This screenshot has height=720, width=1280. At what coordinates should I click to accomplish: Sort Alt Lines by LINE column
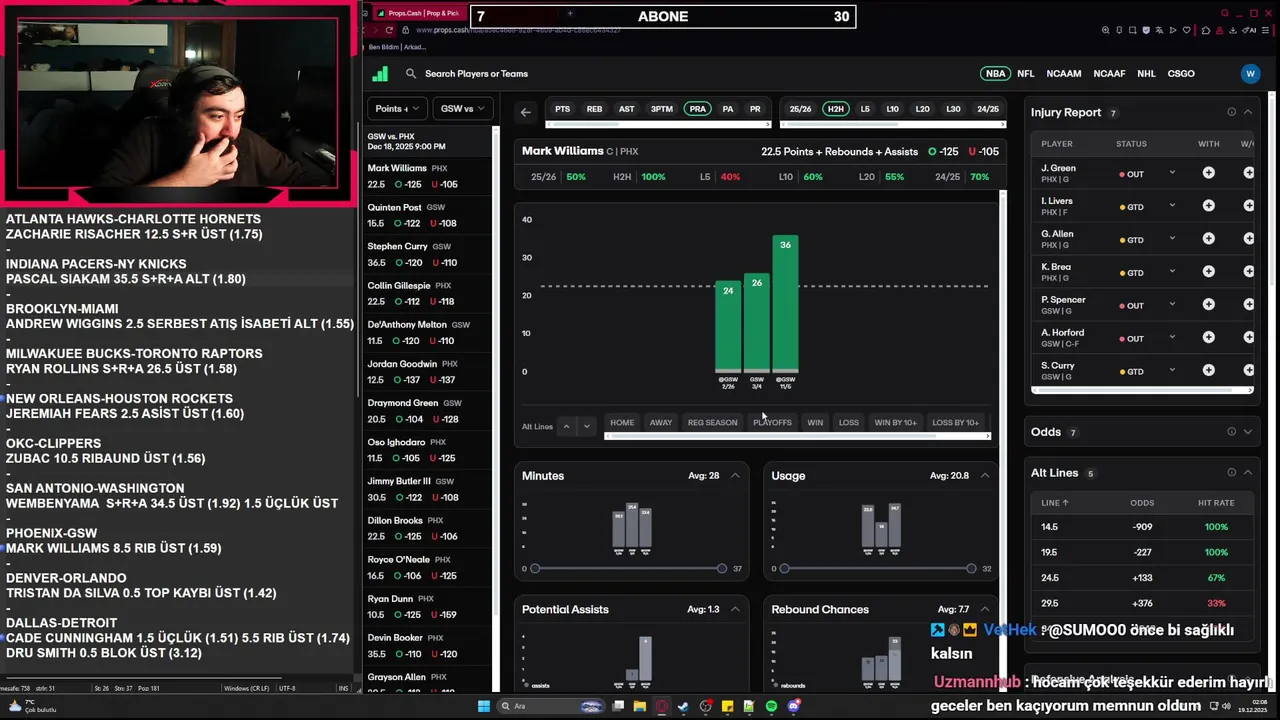[x=1055, y=503]
